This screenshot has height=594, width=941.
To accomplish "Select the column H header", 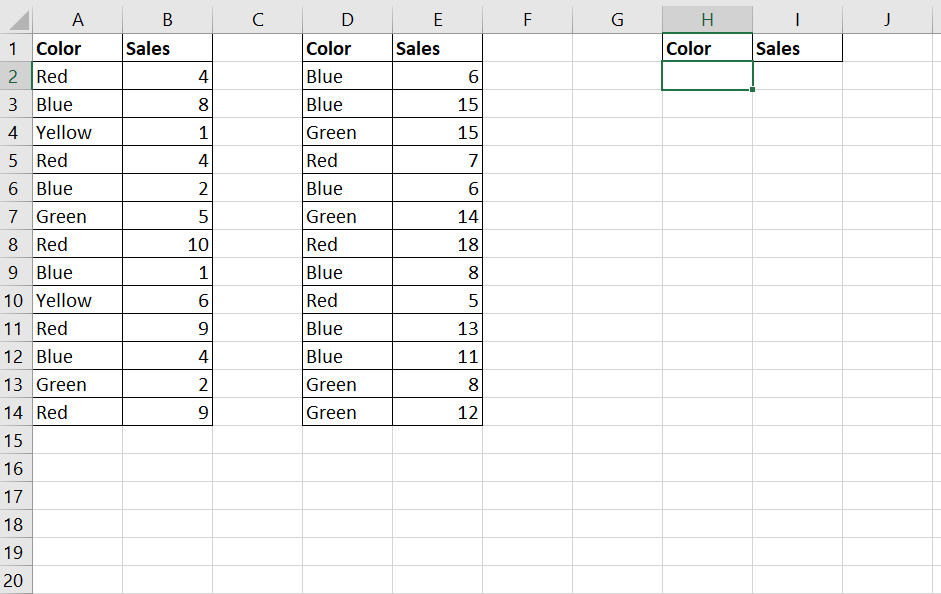I will click(707, 19).
